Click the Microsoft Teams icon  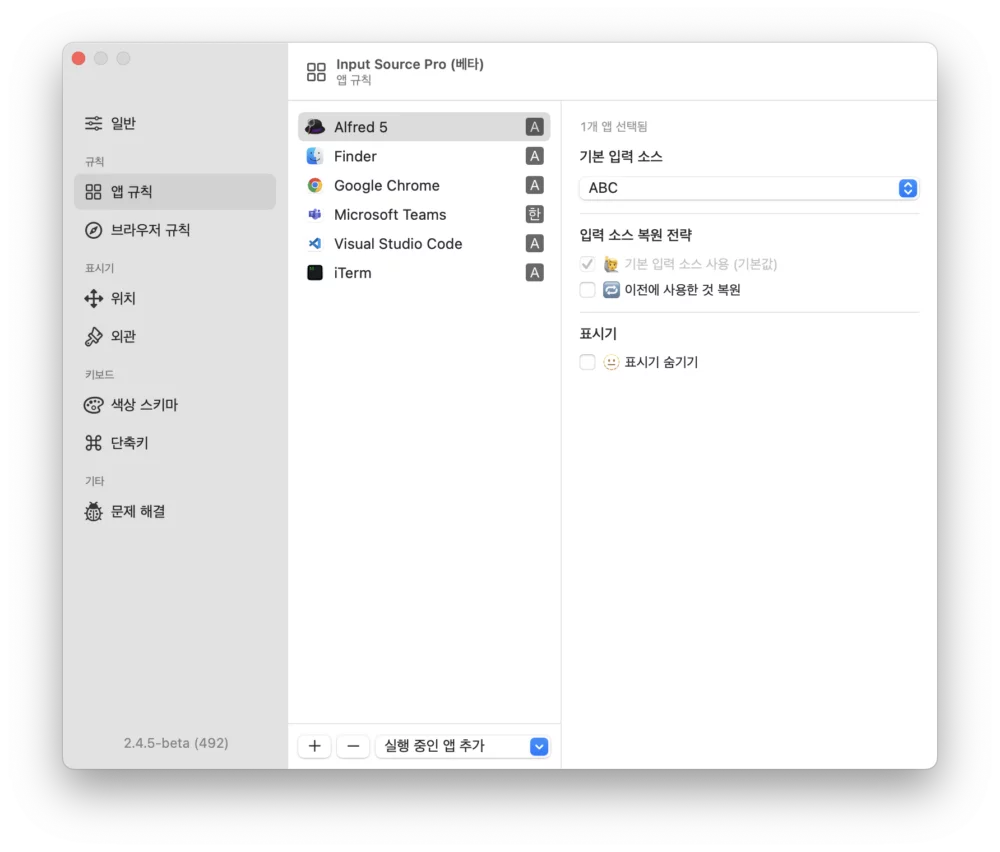coord(315,214)
